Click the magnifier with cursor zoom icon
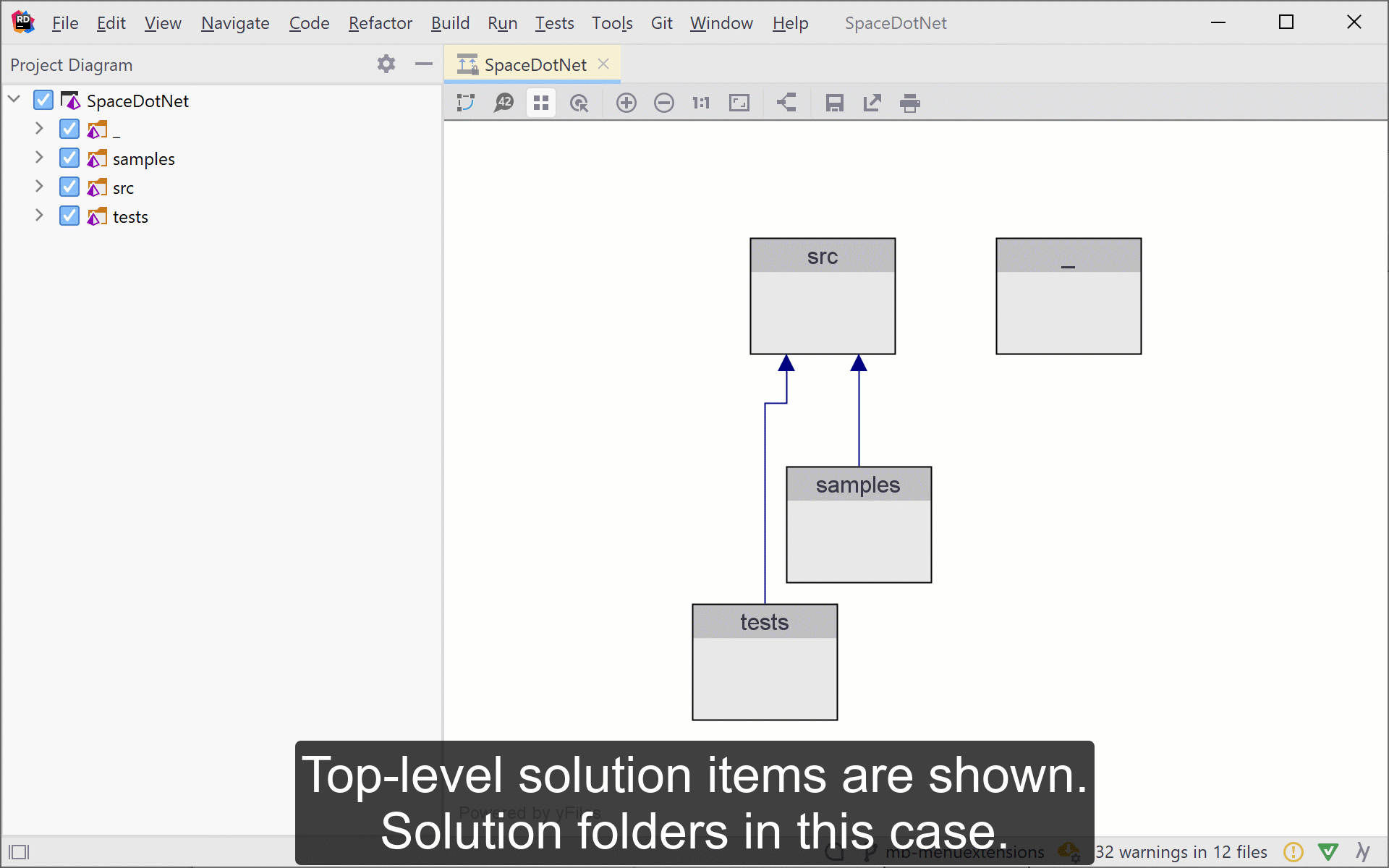1389x868 pixels. 579,103
